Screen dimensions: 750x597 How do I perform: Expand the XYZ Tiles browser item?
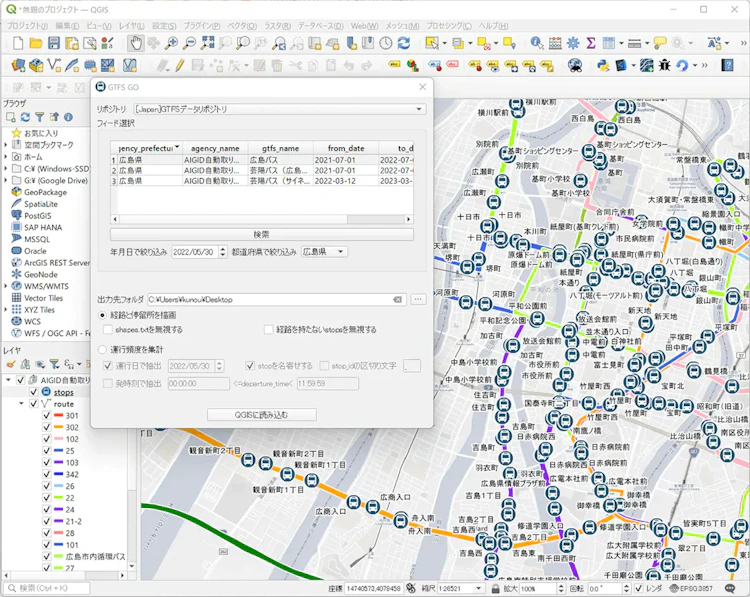6,310
